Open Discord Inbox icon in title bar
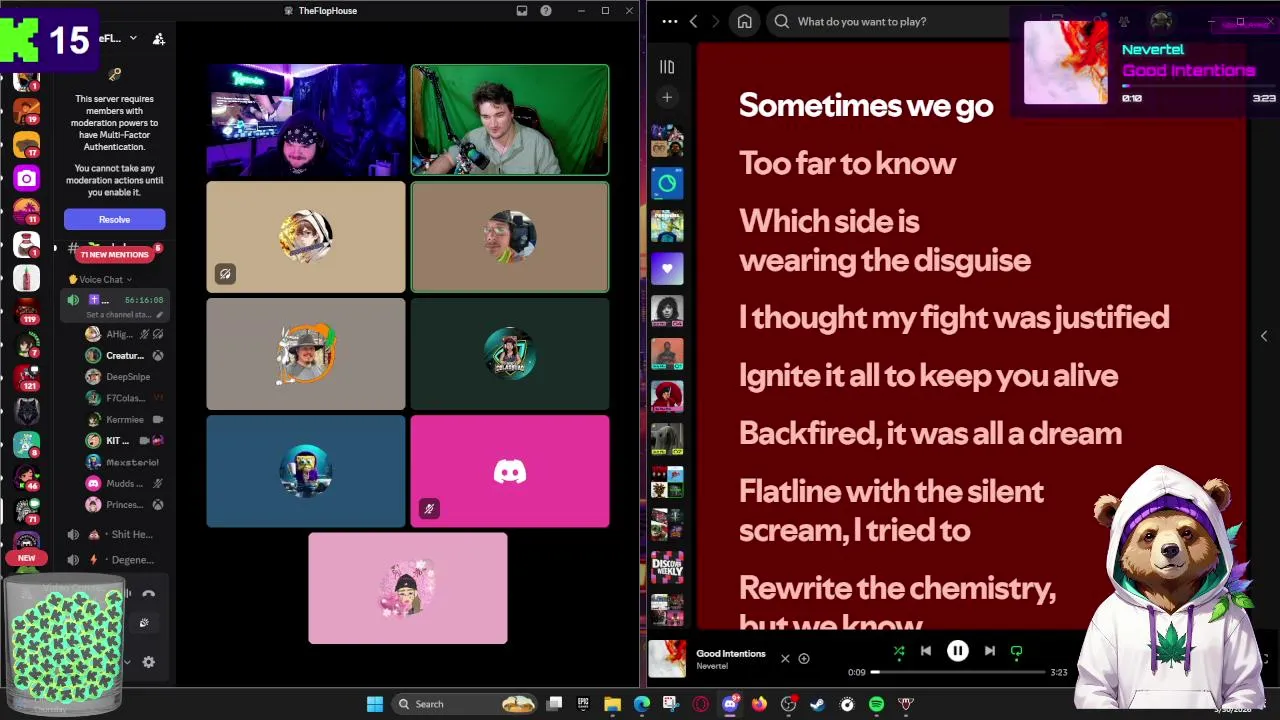 point(522,11)
